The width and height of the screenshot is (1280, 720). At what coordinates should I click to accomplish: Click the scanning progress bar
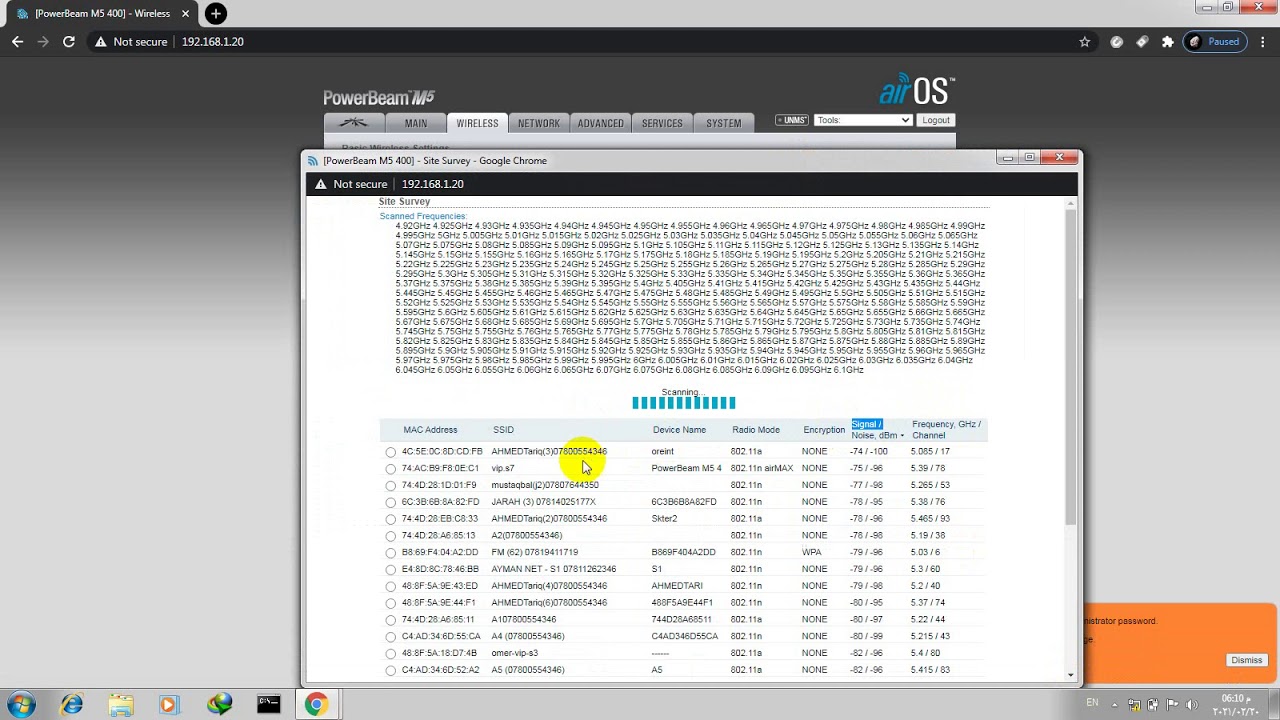[x=684, y=403]
